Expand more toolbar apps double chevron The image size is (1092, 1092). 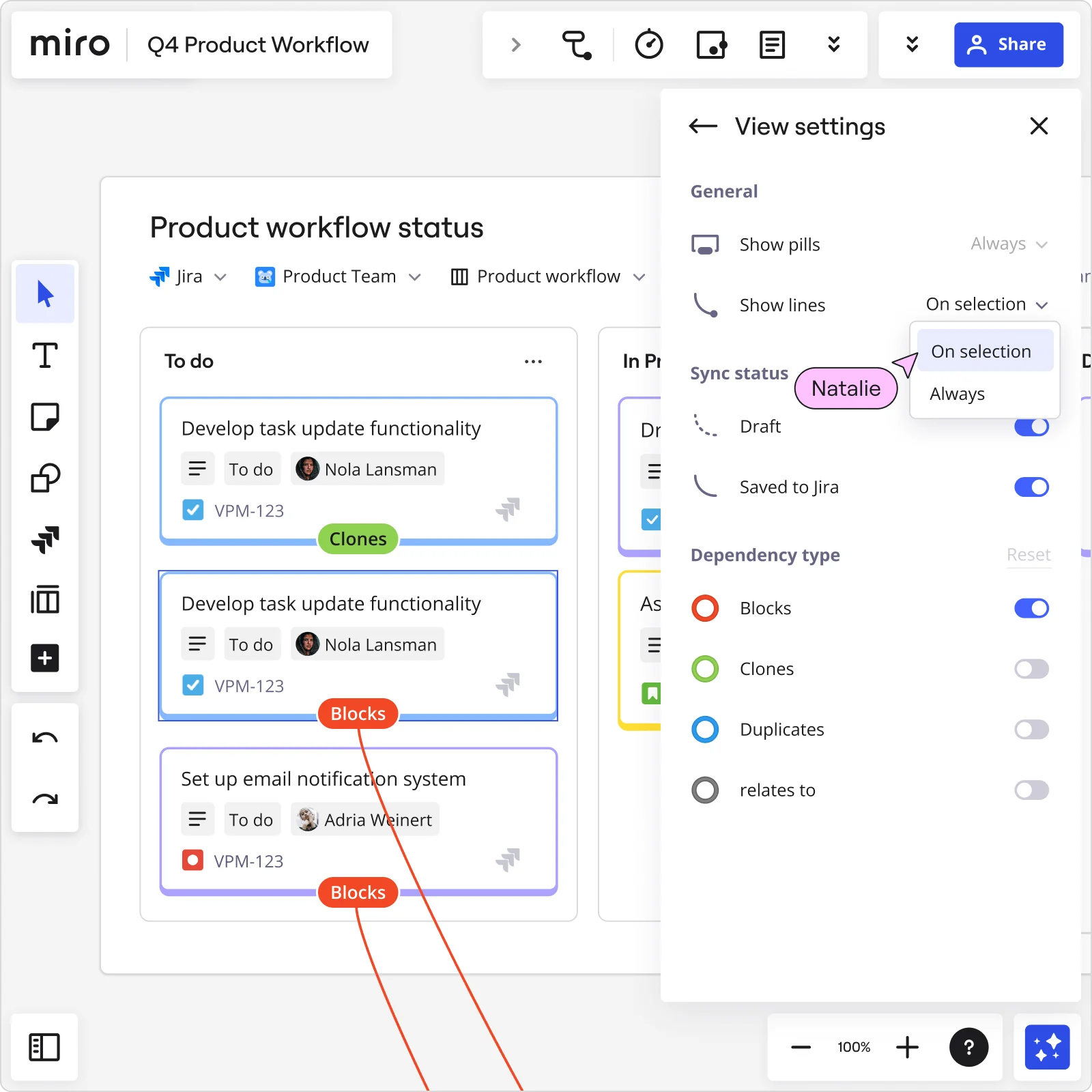pos(833,45)
